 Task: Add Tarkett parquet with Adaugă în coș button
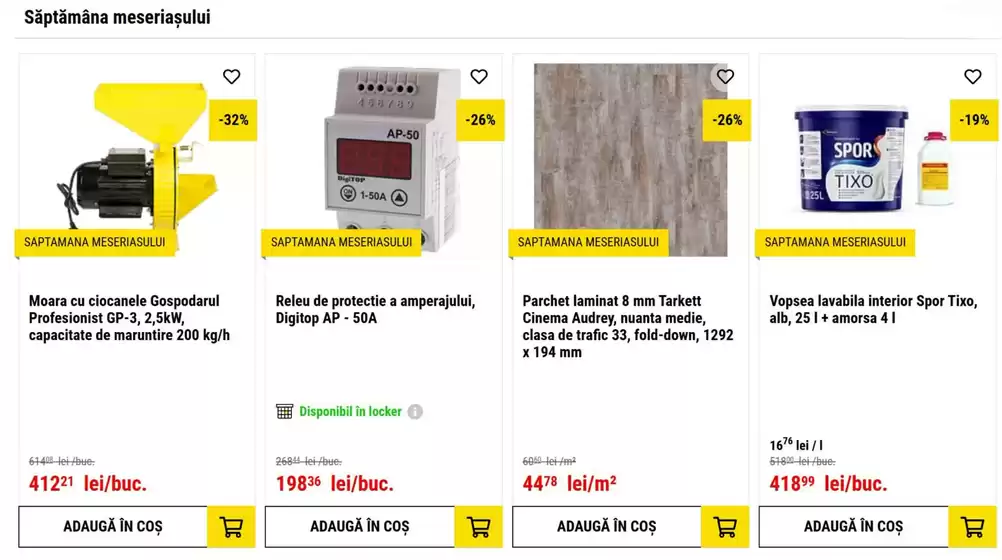coord(606,527)
